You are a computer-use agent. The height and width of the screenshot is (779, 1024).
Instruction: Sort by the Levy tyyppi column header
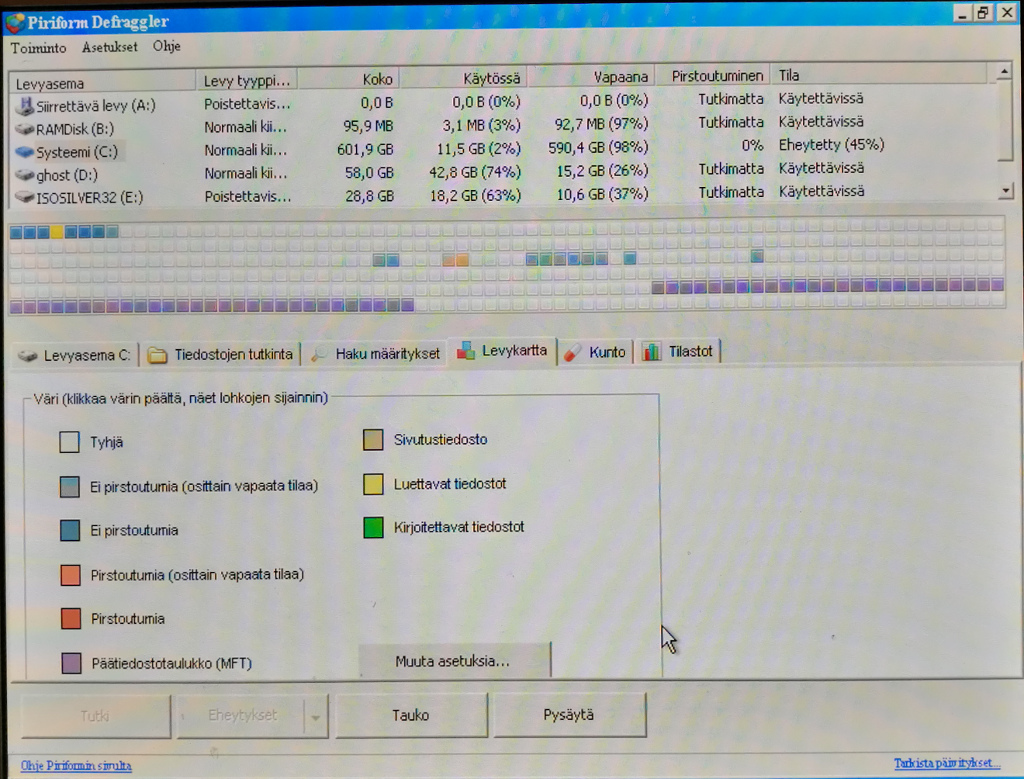[247, 81]
